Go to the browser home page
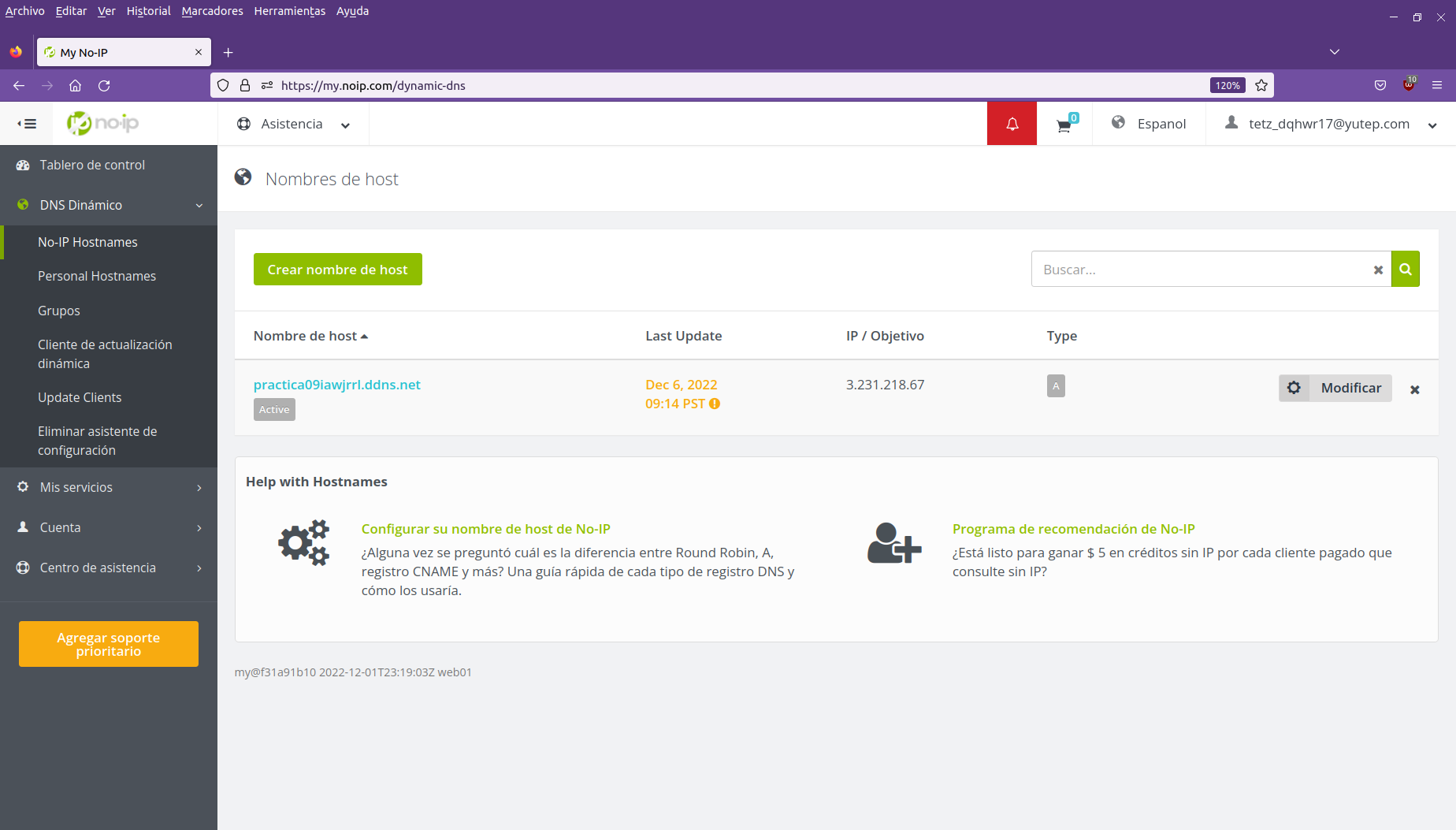This screenshot has width=1456, height=830. 76,85
